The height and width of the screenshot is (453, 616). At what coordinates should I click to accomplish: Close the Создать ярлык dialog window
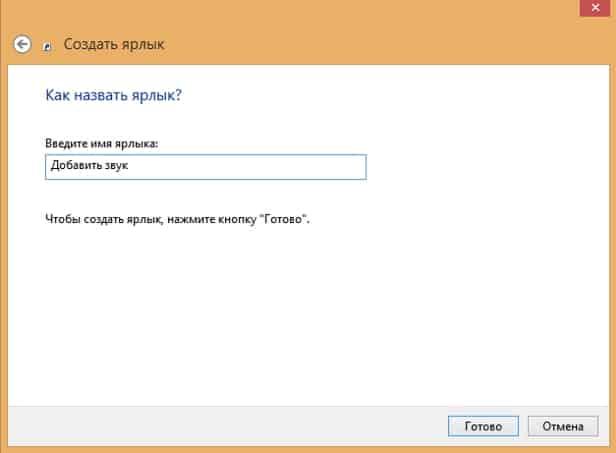click(x=595, y=8)
